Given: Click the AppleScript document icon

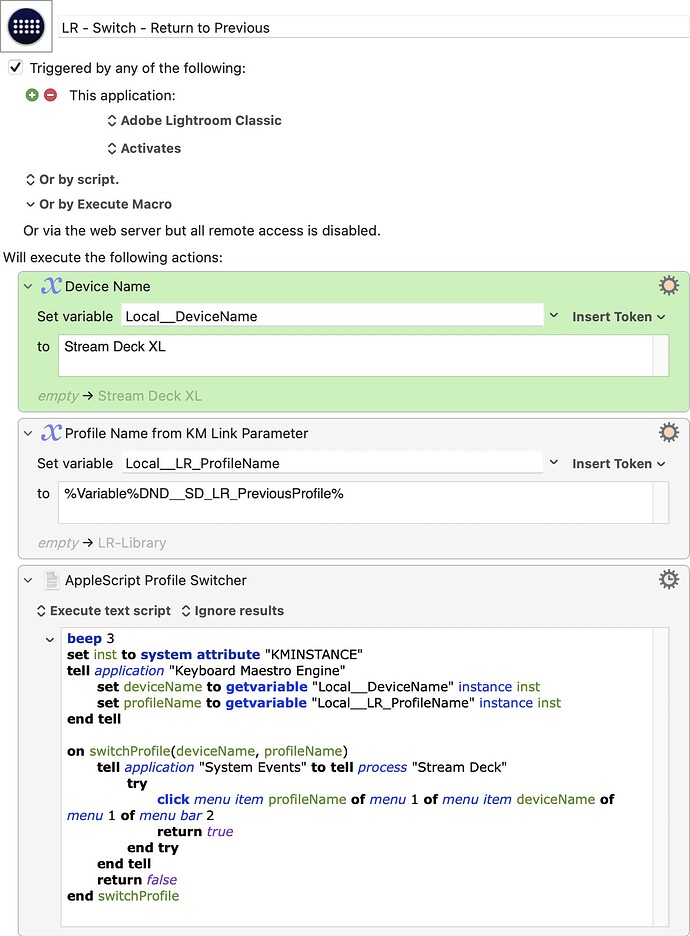Looking at the screenshot, I should pyautogui.click(x=52, y=580).
